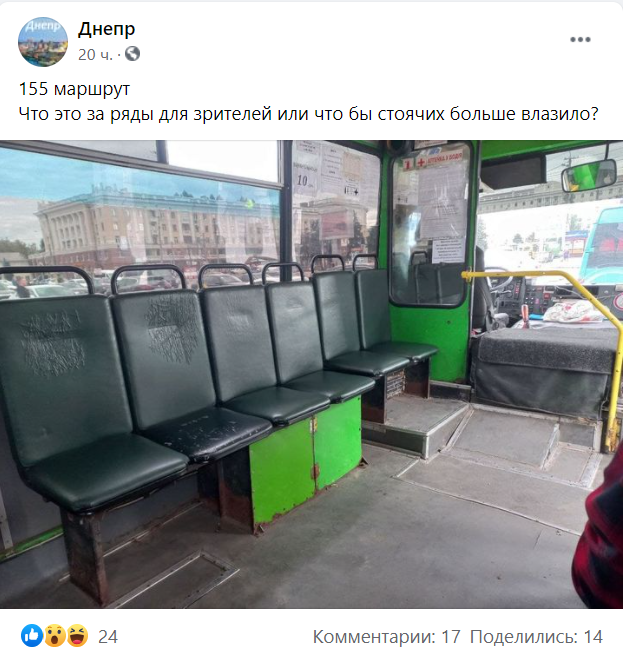623x661 pixels.
Task: Open the three-dot post options menu
Action: [x=580, y=40]
